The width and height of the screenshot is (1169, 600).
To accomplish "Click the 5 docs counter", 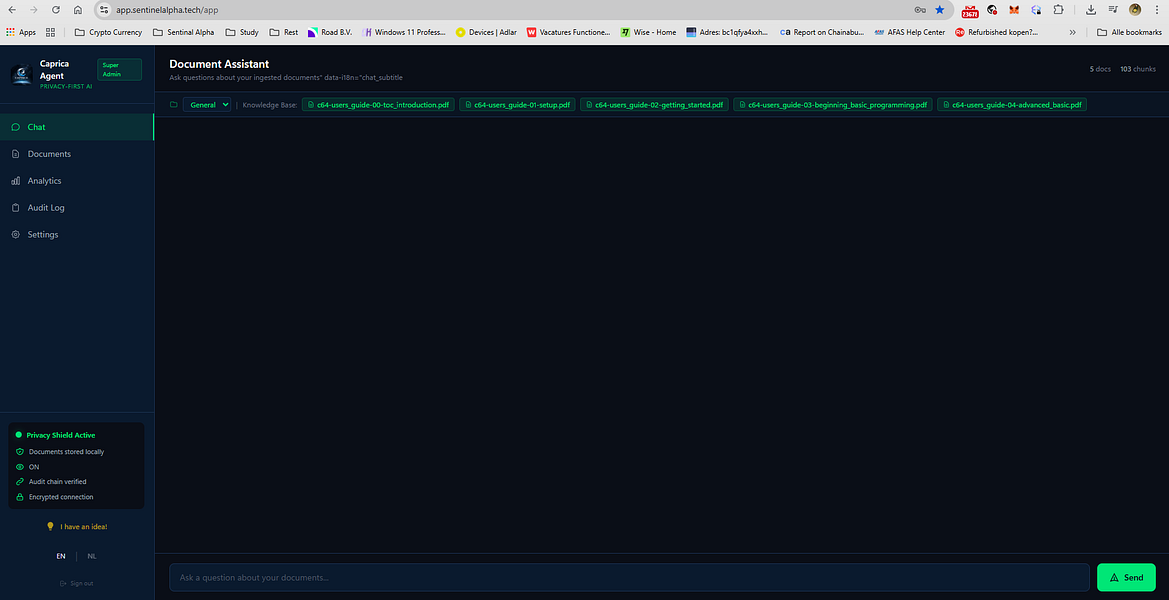I will pos(1100,69).
